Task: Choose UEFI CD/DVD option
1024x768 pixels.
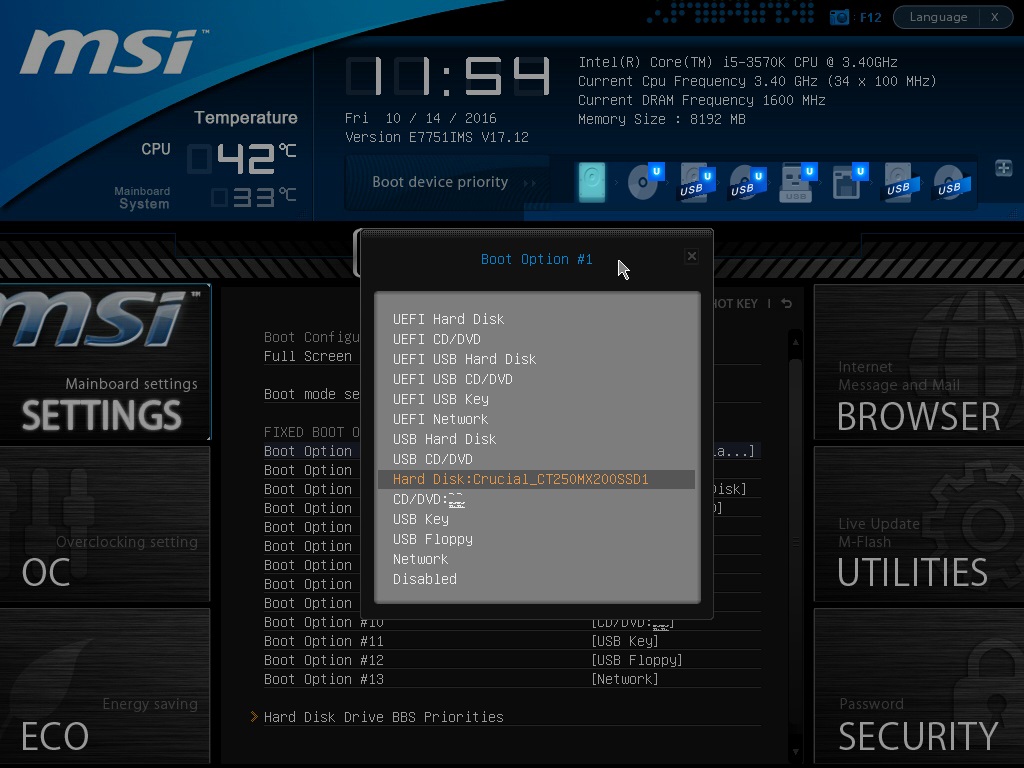Action: tap(537, 339)
